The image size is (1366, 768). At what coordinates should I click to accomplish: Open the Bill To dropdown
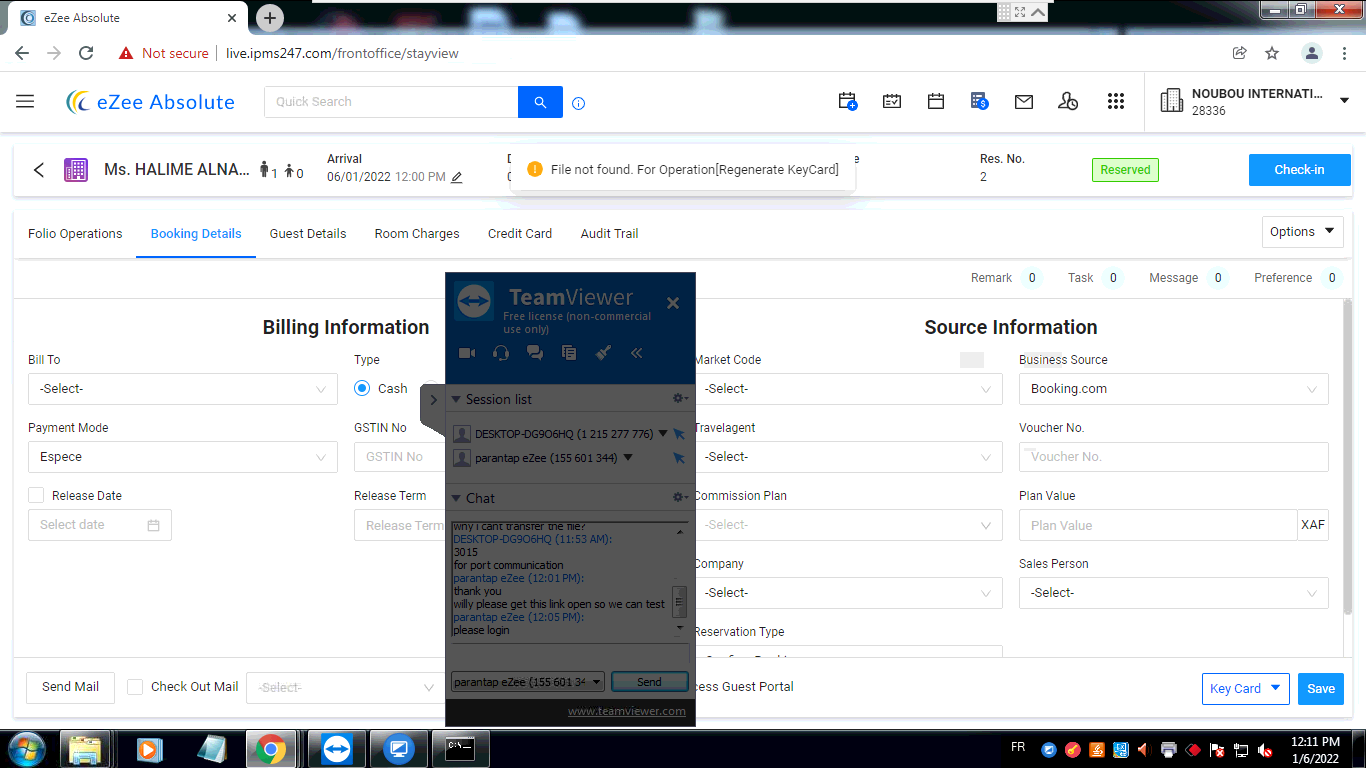pos(183,389)
